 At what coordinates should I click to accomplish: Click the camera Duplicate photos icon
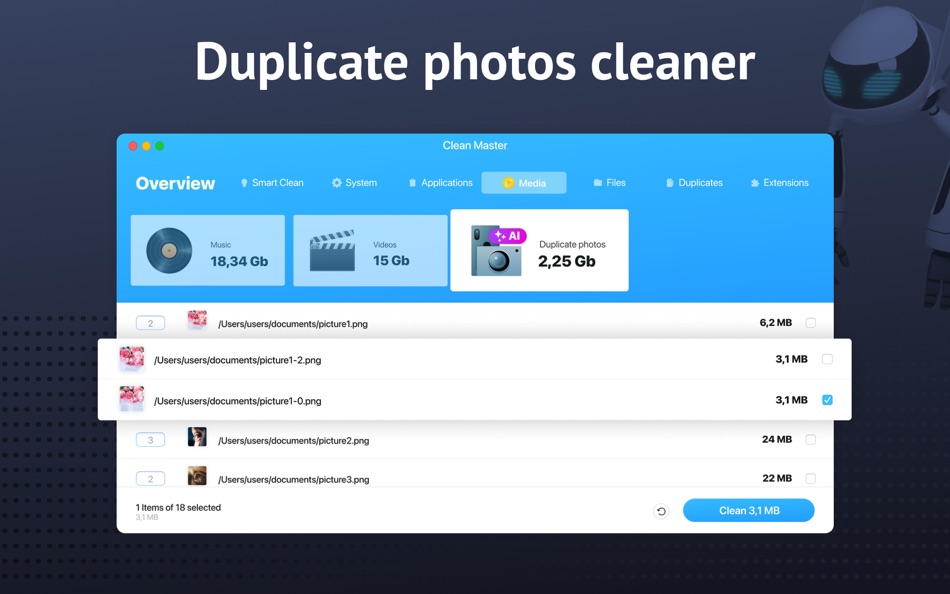pyautogui.click(x=496, y=252)
